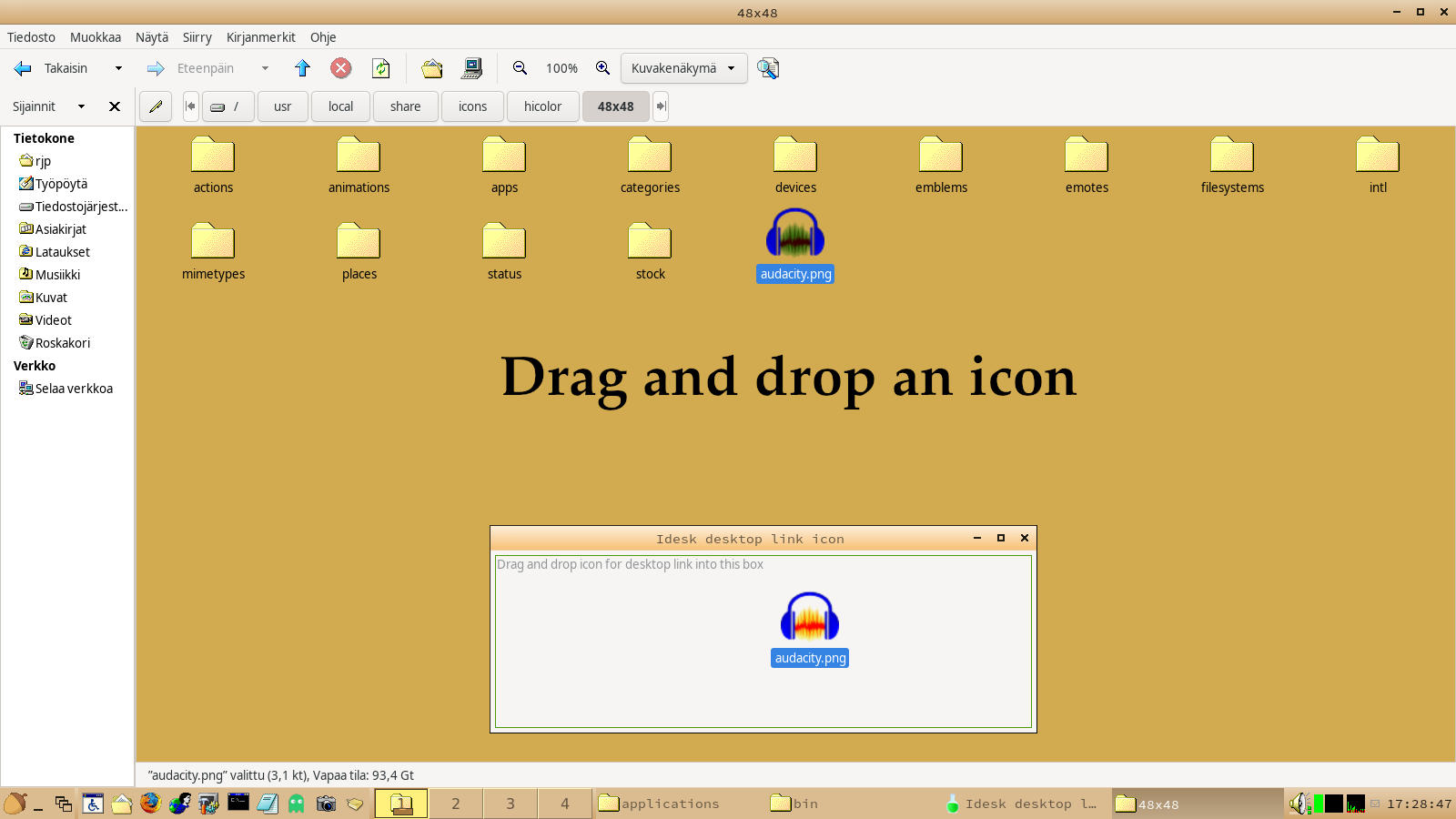Viewport: 1456px width, 819px height.
Task: Open the Kirjanmerkit menu
Action: pos(260,37)
